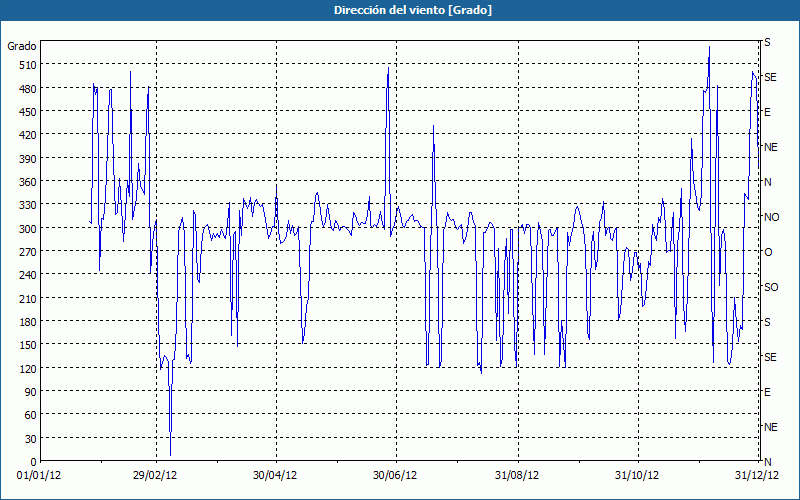The width and height of the screenshot is (800, 500).
Task: Click the '390' degree axis label
Action: [x=28, y=159]
